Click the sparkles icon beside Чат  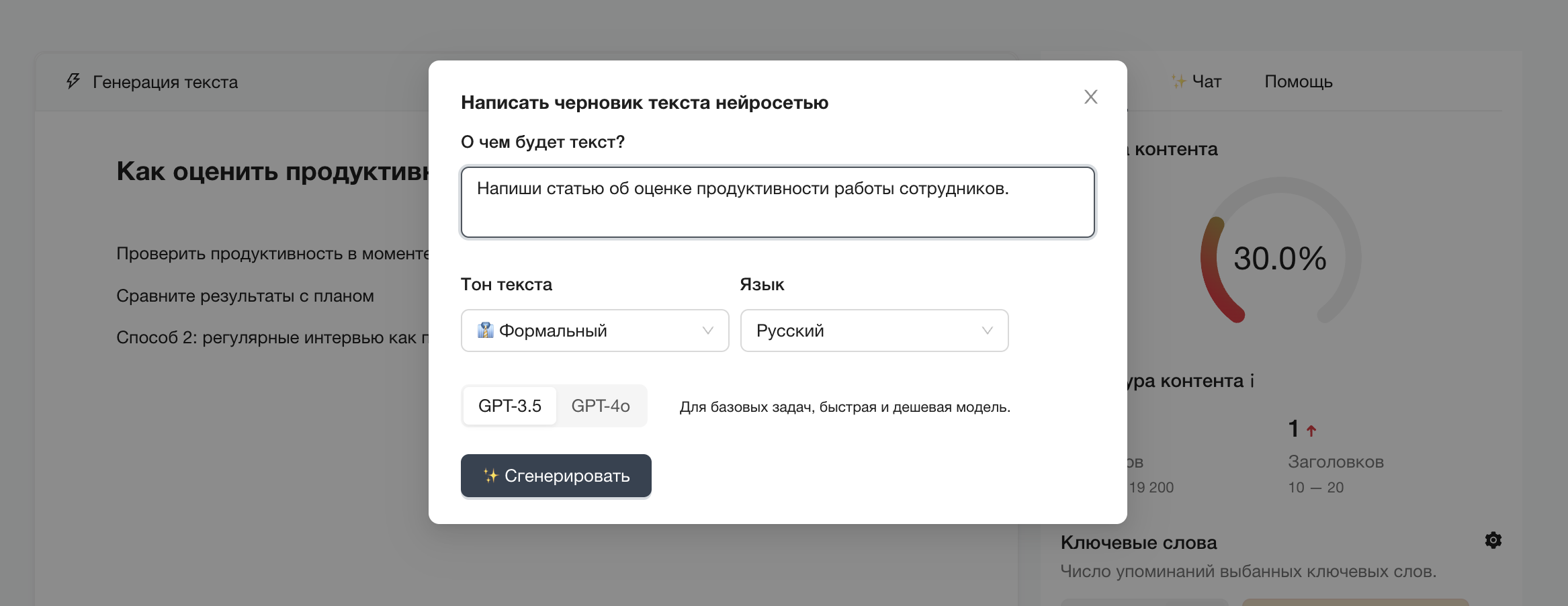1179,81
